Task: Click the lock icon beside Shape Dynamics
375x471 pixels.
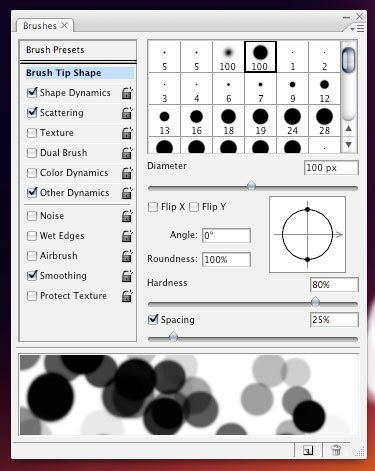Action: [127, 93]
